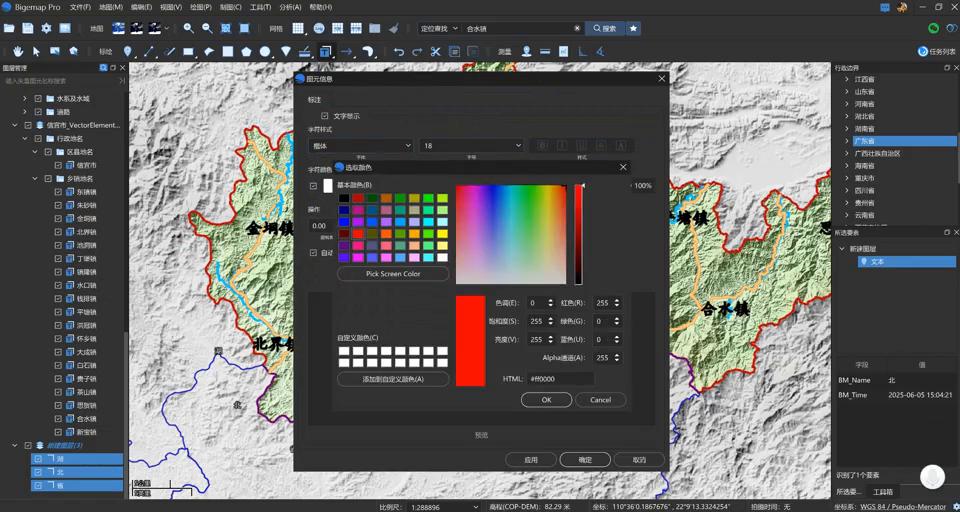
Task: Click the HTML color code field
Action: click(560, 379)
